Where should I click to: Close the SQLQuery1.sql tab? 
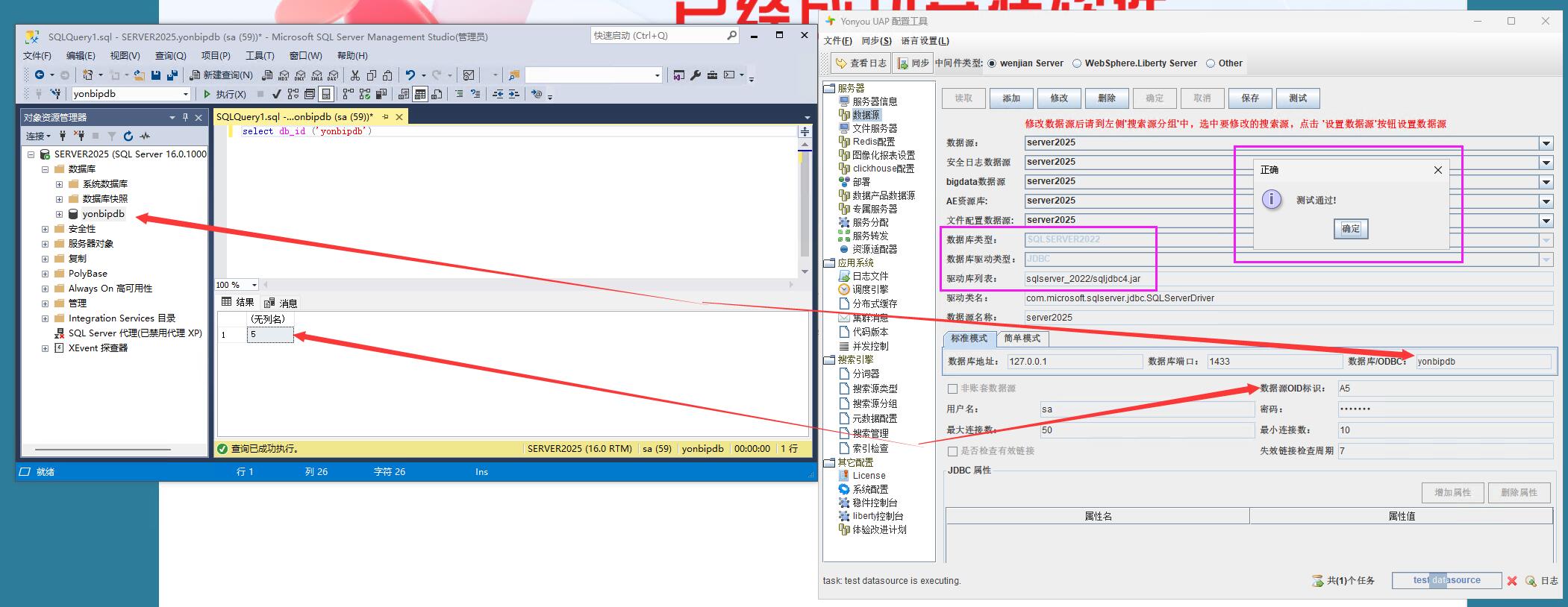[x=399, y=117]
